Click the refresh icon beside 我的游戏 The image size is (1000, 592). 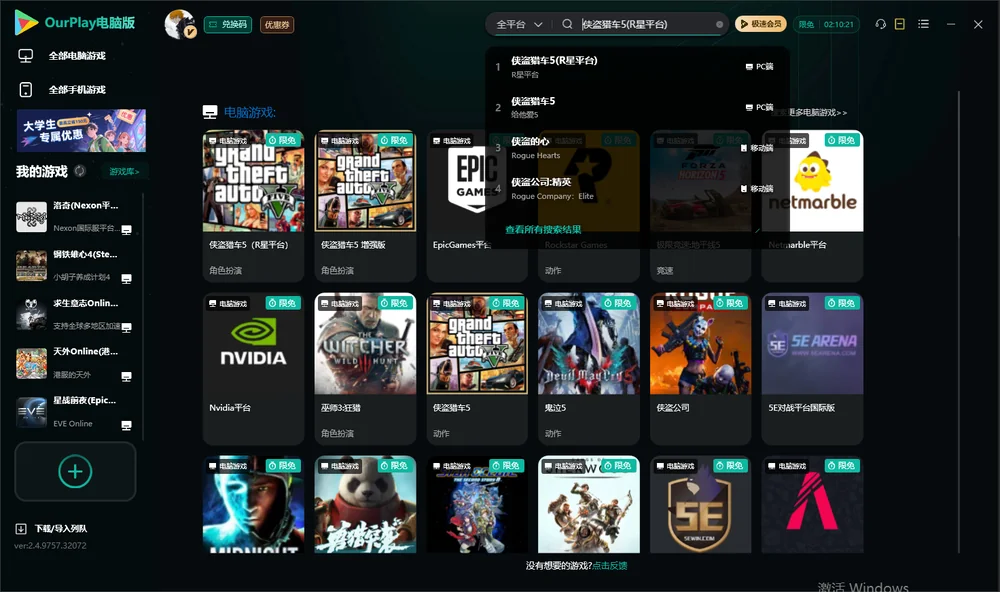(80, 171)
